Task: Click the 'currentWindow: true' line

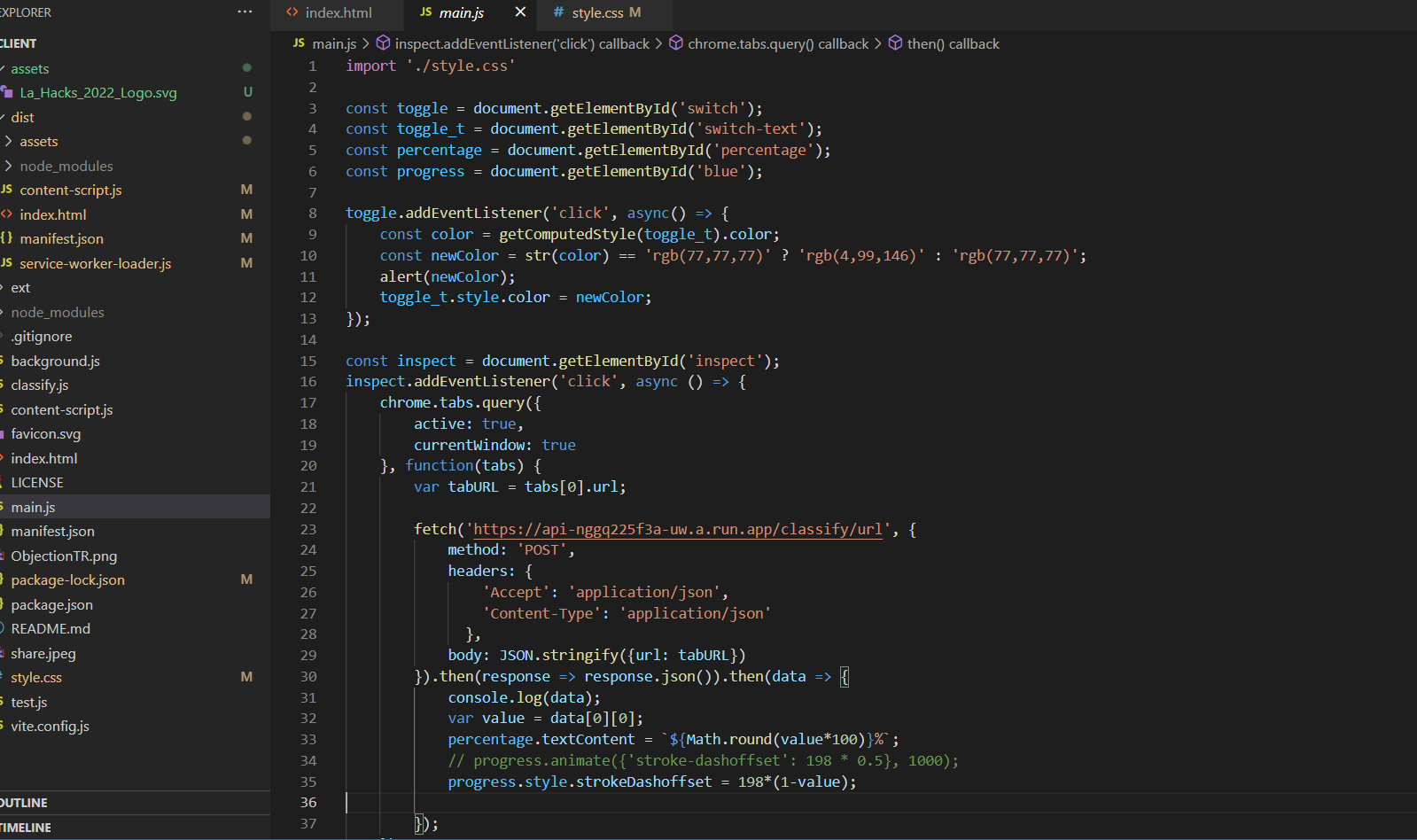Action: click(494, 445)
